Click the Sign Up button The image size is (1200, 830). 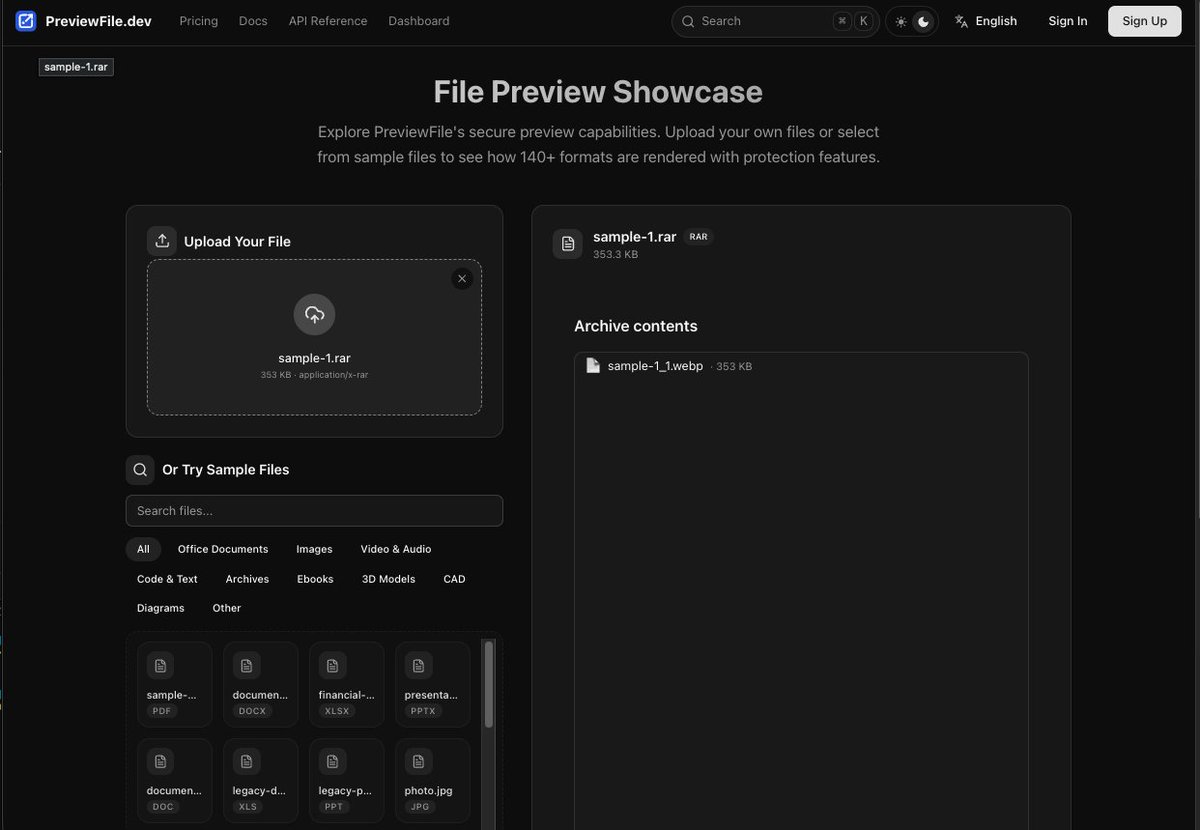coord(1145,21)
